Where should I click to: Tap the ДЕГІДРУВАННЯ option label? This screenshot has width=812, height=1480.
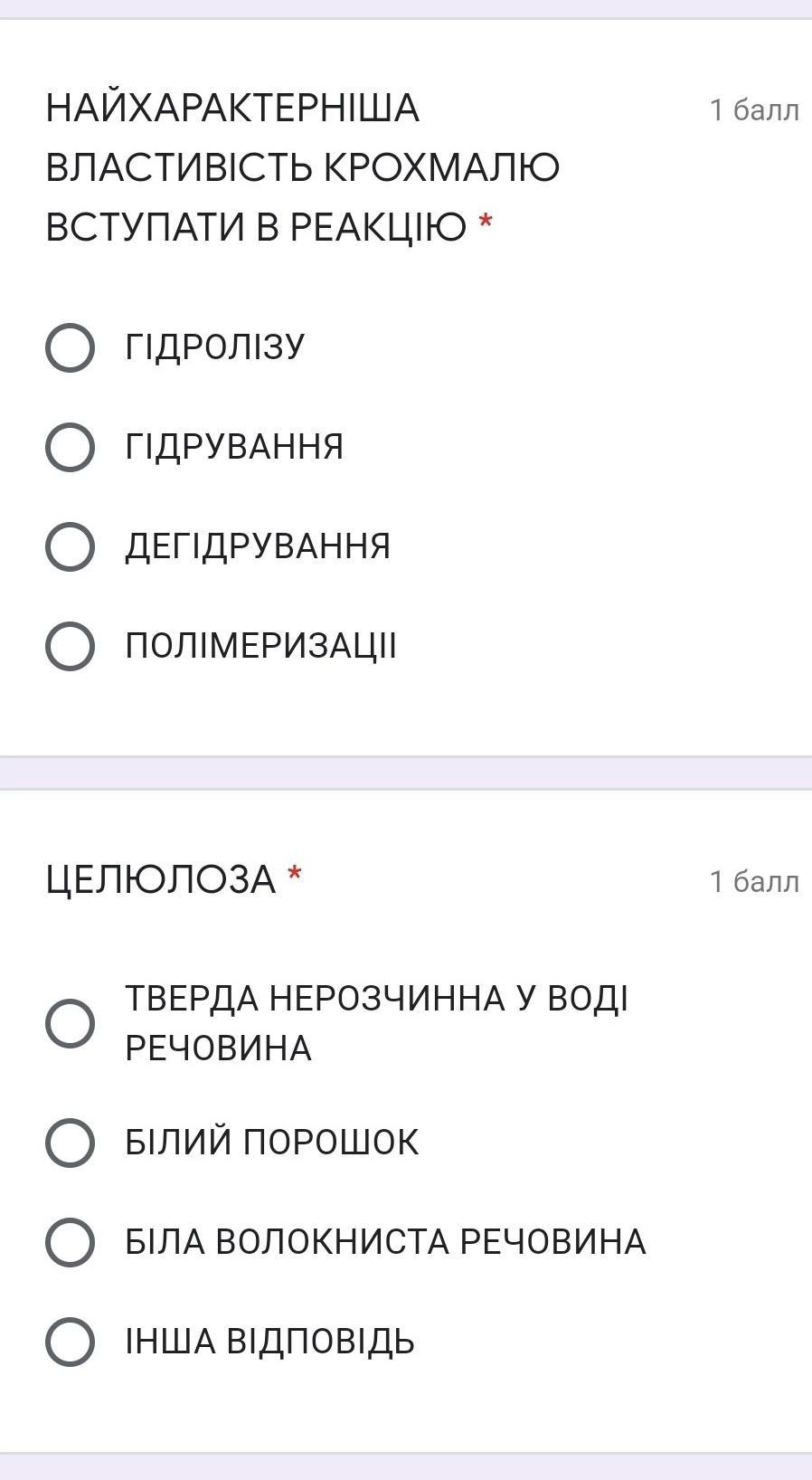[x=258, y=546]
